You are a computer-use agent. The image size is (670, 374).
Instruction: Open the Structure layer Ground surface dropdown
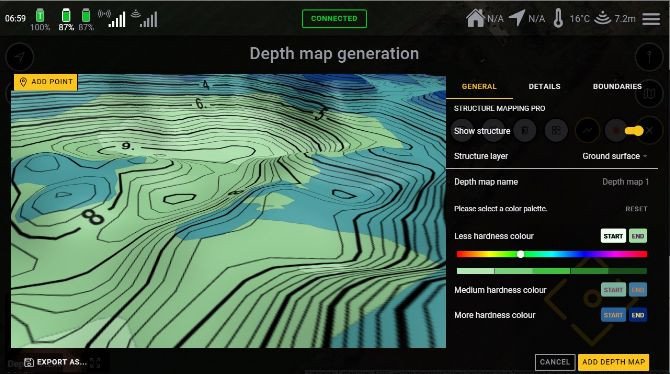pos(614,156)
